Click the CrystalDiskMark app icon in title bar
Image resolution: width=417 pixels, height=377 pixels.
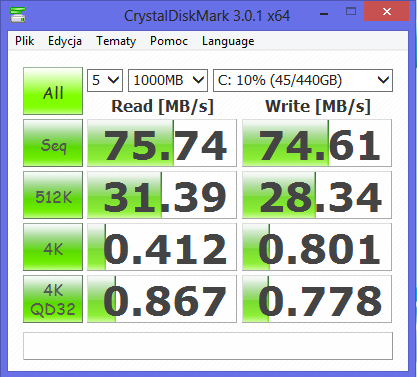coord(18,15)
